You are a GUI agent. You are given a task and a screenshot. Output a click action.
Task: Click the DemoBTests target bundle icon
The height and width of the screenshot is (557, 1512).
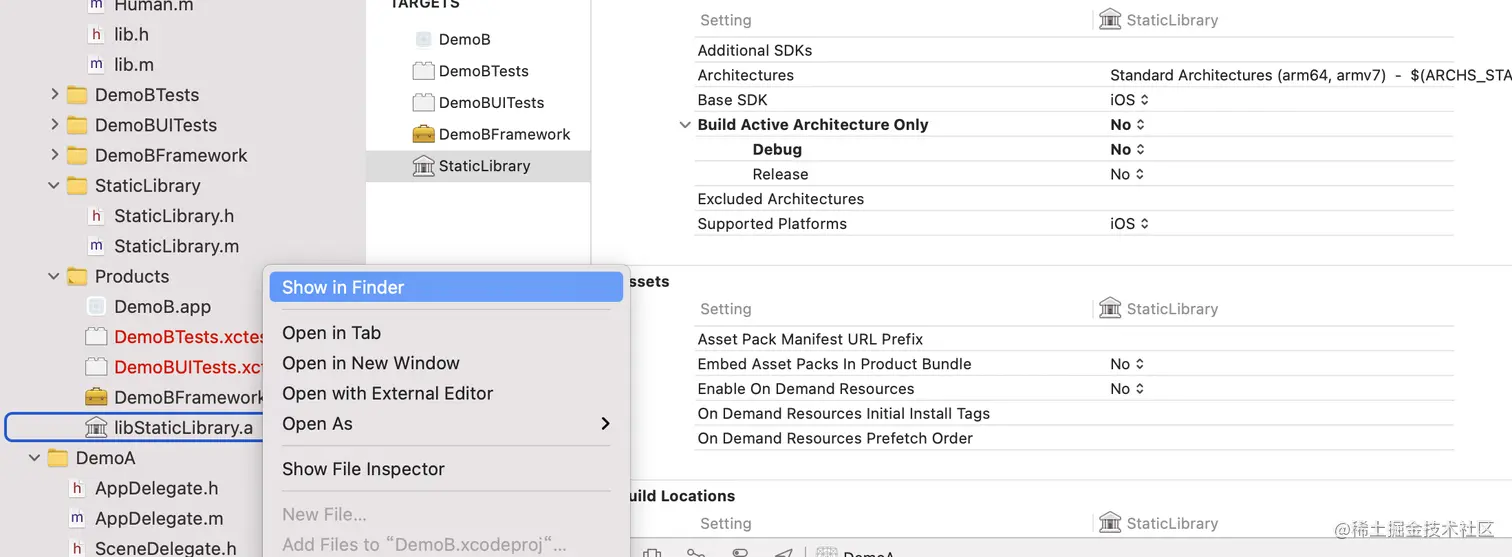coord(423,71)
